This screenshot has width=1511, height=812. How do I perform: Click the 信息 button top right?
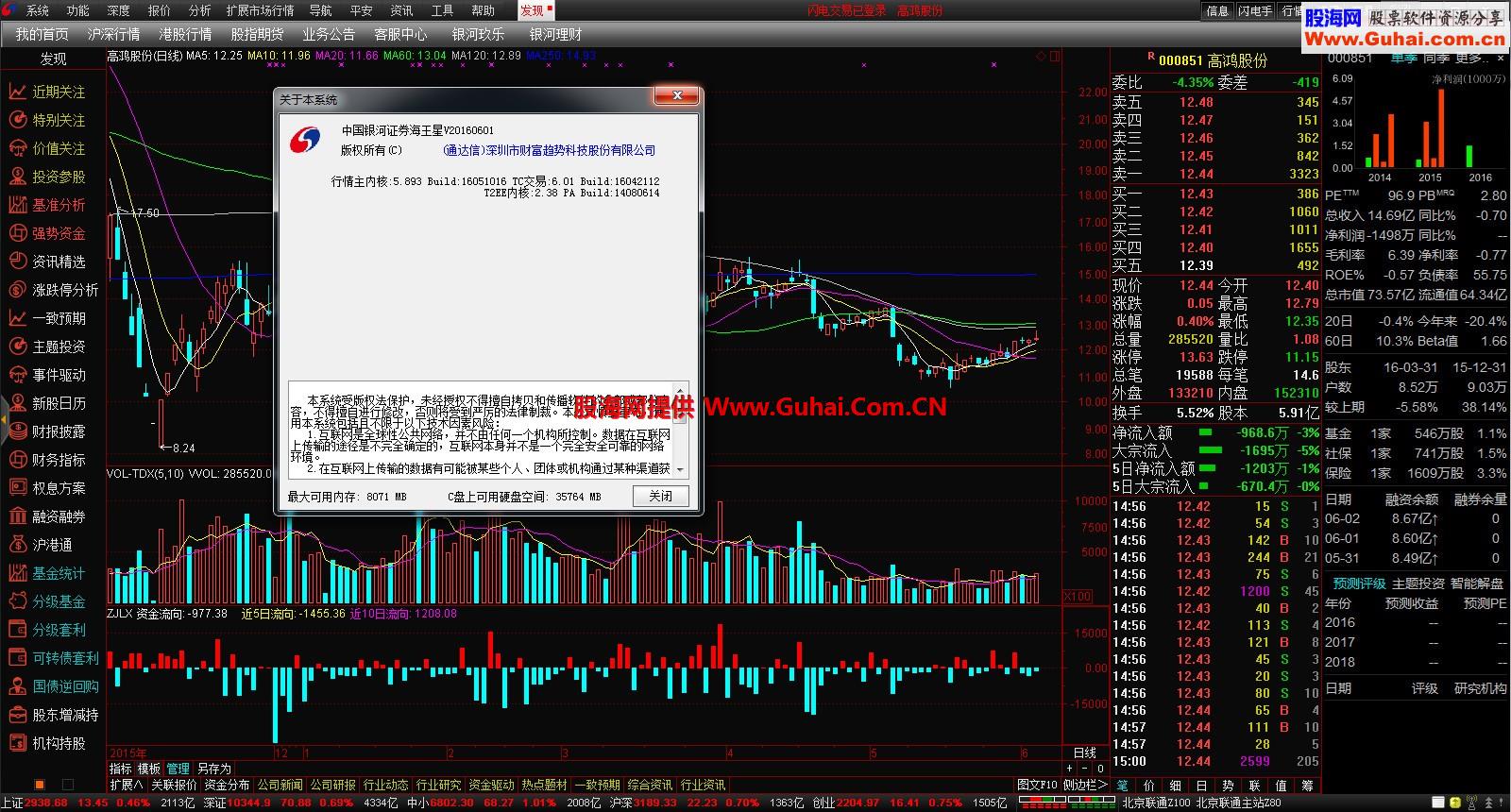coord(1217,10)
